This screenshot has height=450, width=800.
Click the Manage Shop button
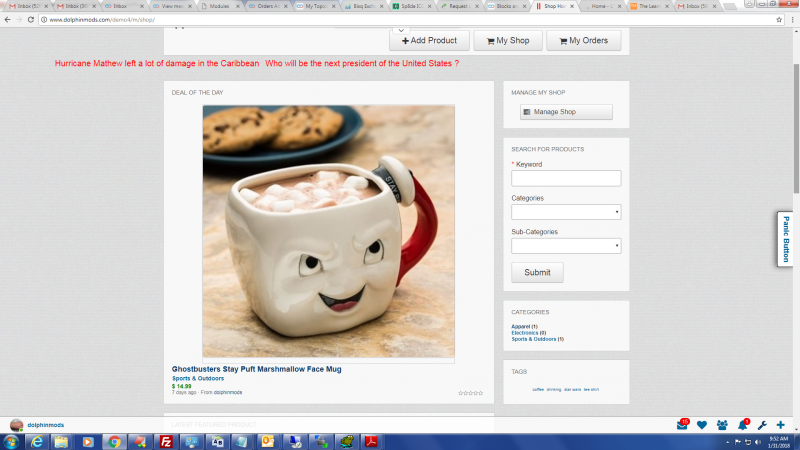tap(566, 112)
